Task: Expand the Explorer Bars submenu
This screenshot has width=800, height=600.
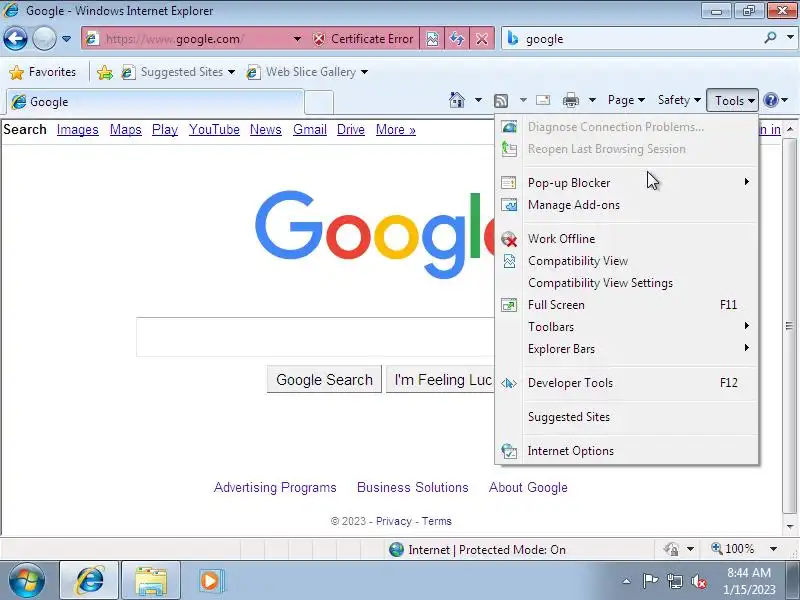Action: [627, 349]
